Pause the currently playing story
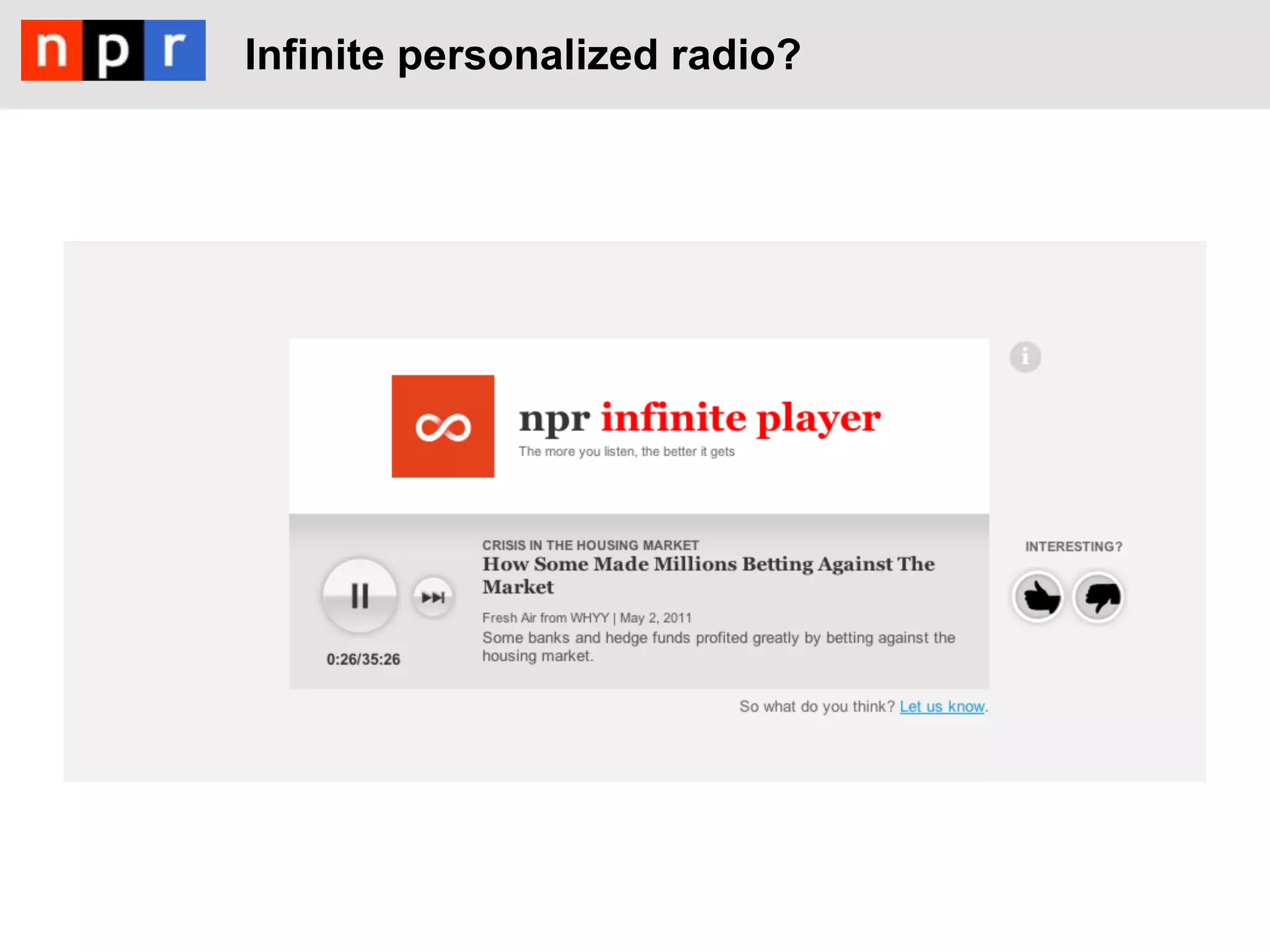This screenshot has height=952, width=1270. 360,596
